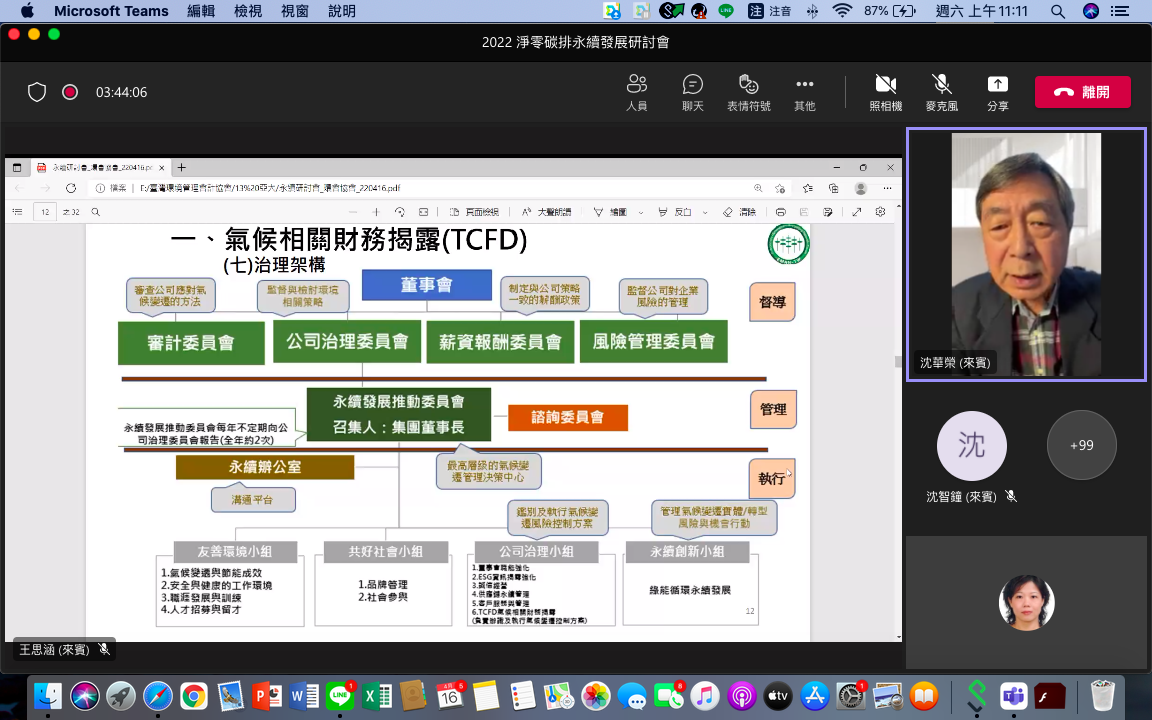Click 反白 highlight tool in shared PDF toolbar
The image size is (1152, 720).
coord(674,212)
